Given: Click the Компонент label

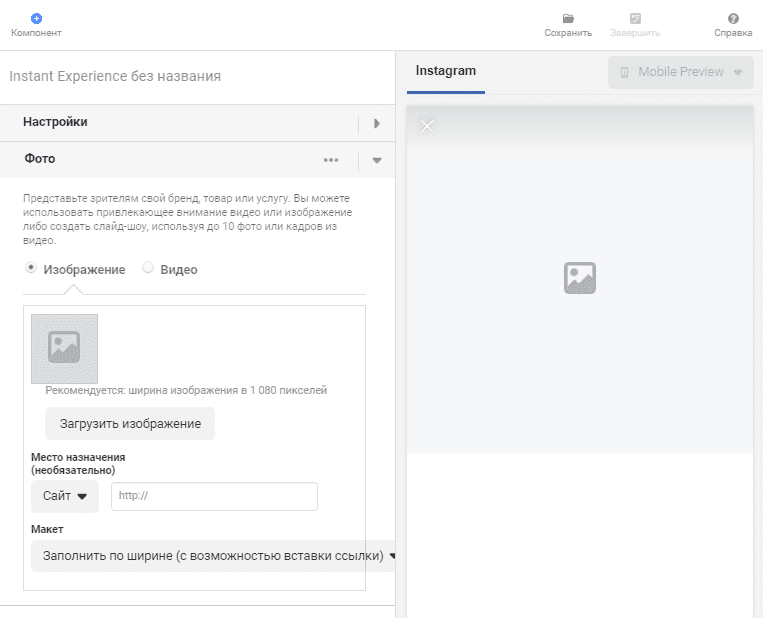Looking at the screenshot, I should (x=36, y=33).
